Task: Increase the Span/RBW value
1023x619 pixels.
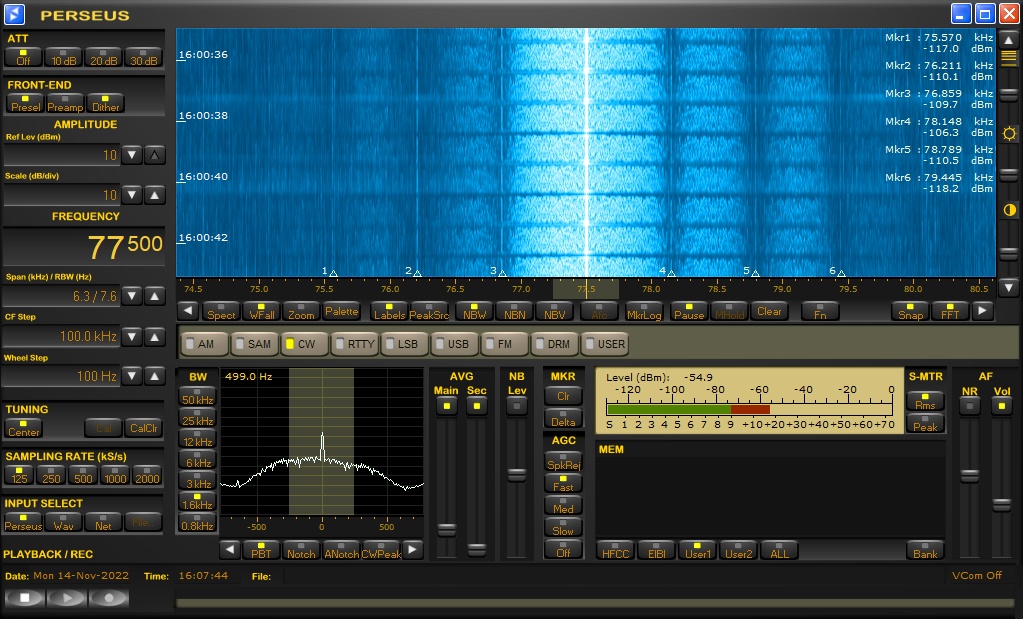Action: coord(155,296)
